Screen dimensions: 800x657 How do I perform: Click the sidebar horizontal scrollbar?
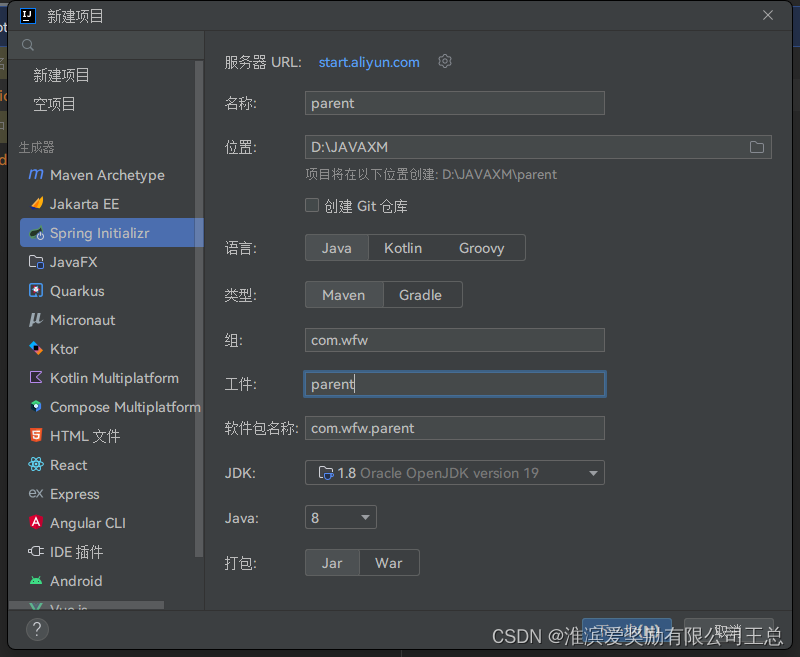[x=87, y=605]
